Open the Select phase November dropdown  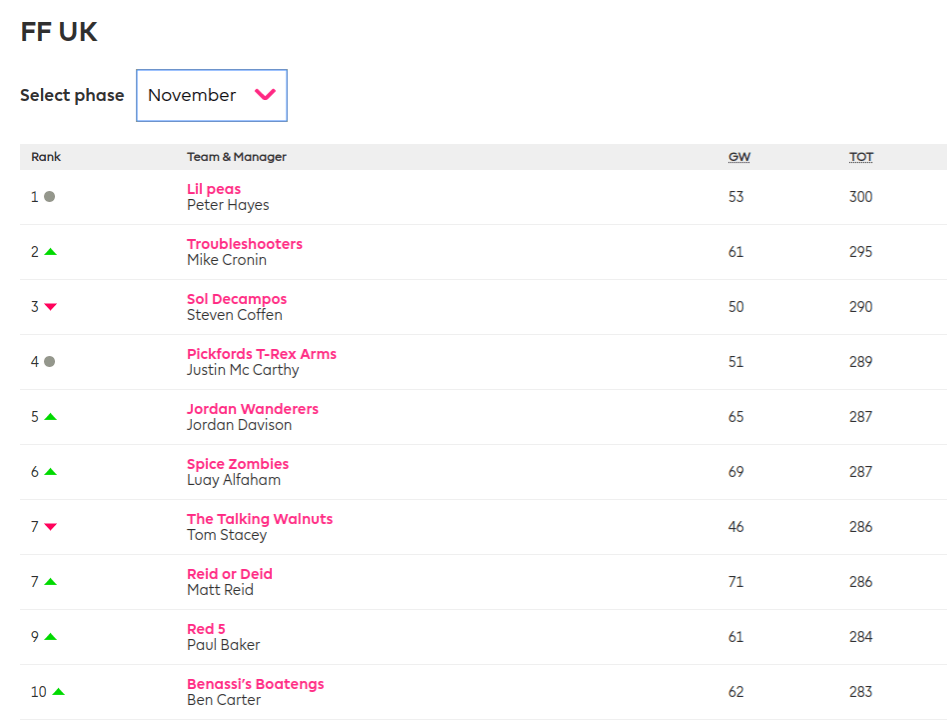(211, 95)
